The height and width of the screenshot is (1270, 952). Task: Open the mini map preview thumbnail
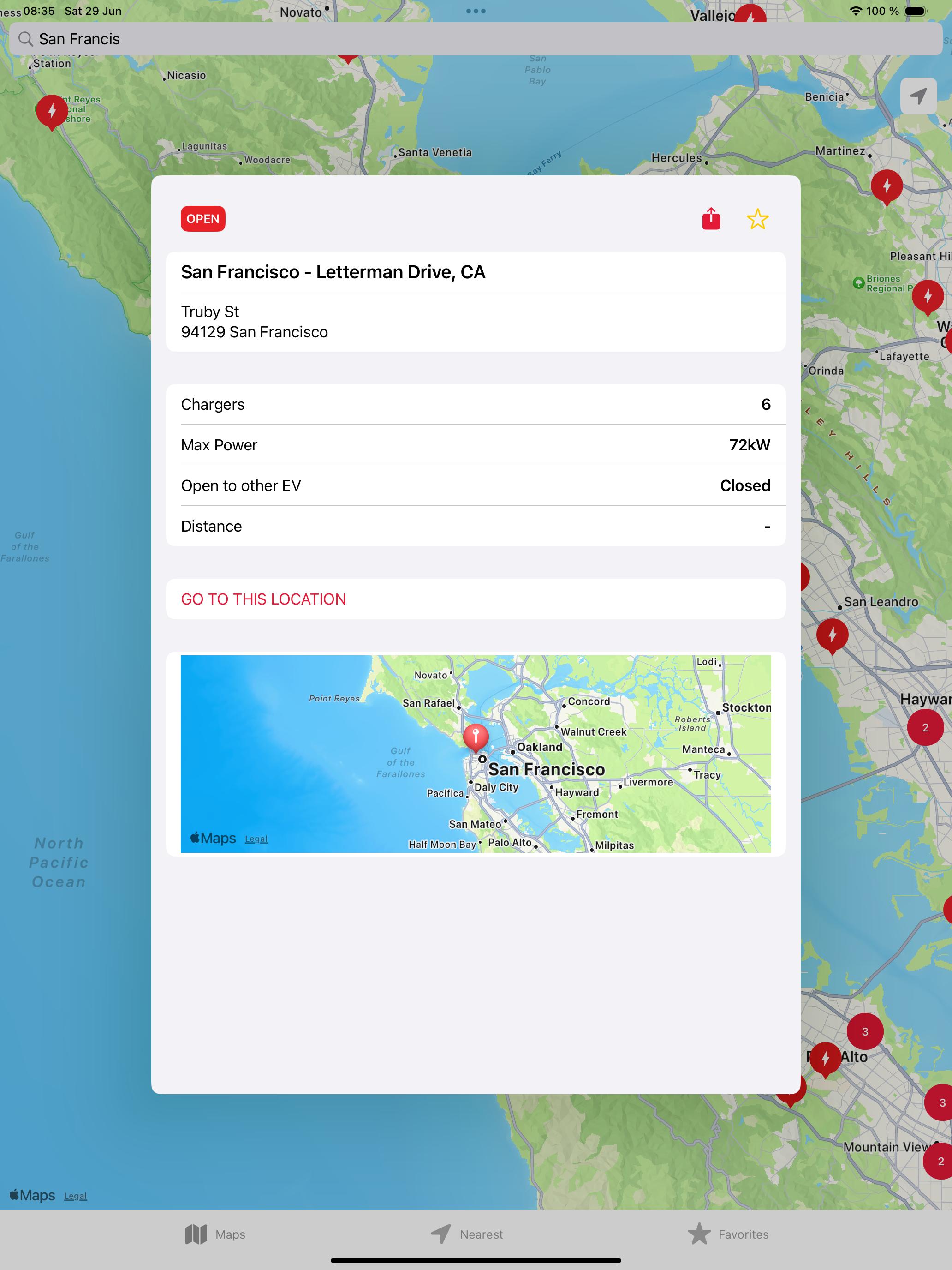pyautogui.click(x=476, y=754)
